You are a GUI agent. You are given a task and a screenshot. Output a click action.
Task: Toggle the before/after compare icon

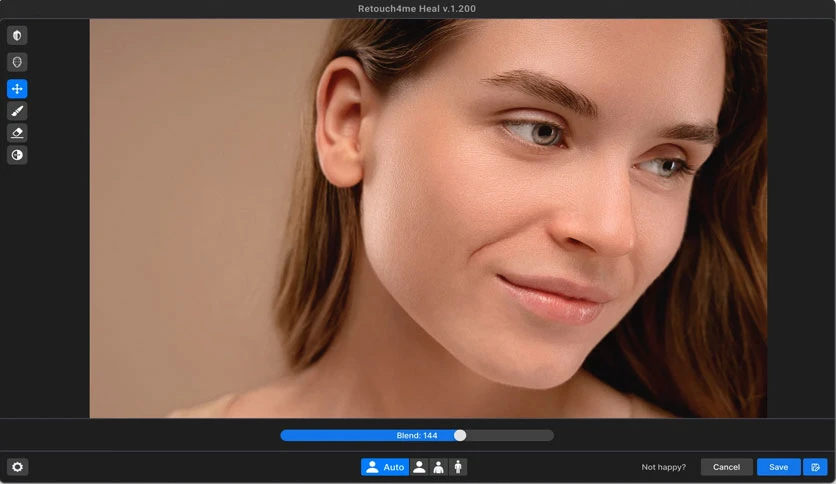click(17, 35)
